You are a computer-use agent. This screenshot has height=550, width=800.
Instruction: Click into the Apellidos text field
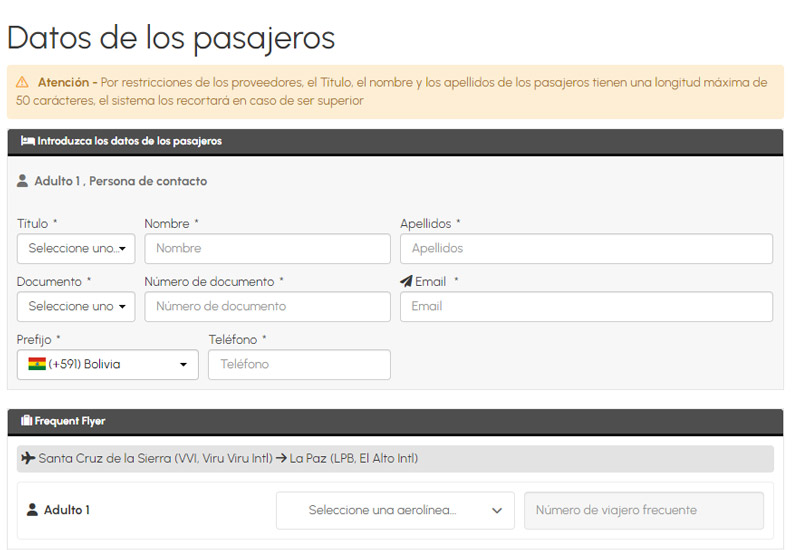point(586,249)
